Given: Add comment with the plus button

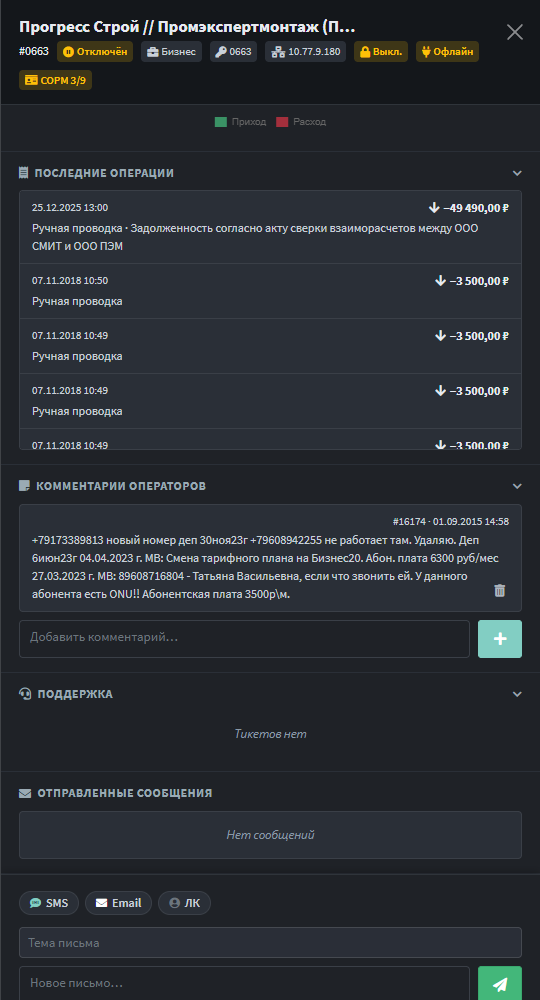Looking at the screenshot, I should [500, 638].
